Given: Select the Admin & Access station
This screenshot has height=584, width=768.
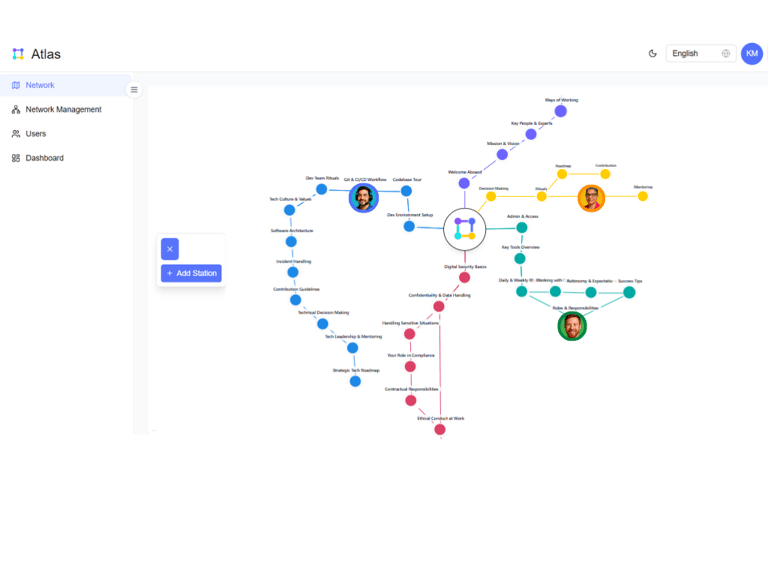Looking at the screenshot, I should pos(522,227).
